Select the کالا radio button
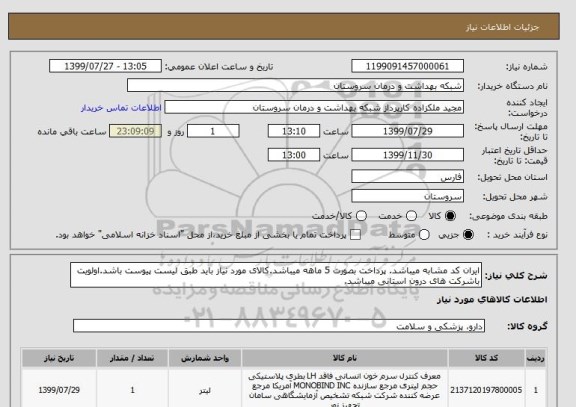The image size is (576, 407). [450, 216]
